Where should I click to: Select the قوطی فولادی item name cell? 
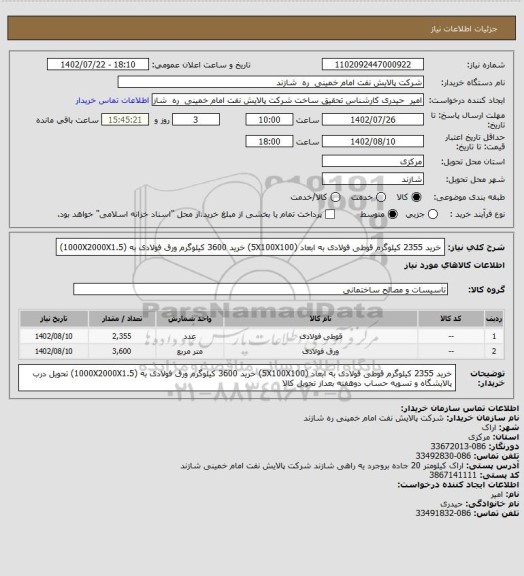click(321, 336)
